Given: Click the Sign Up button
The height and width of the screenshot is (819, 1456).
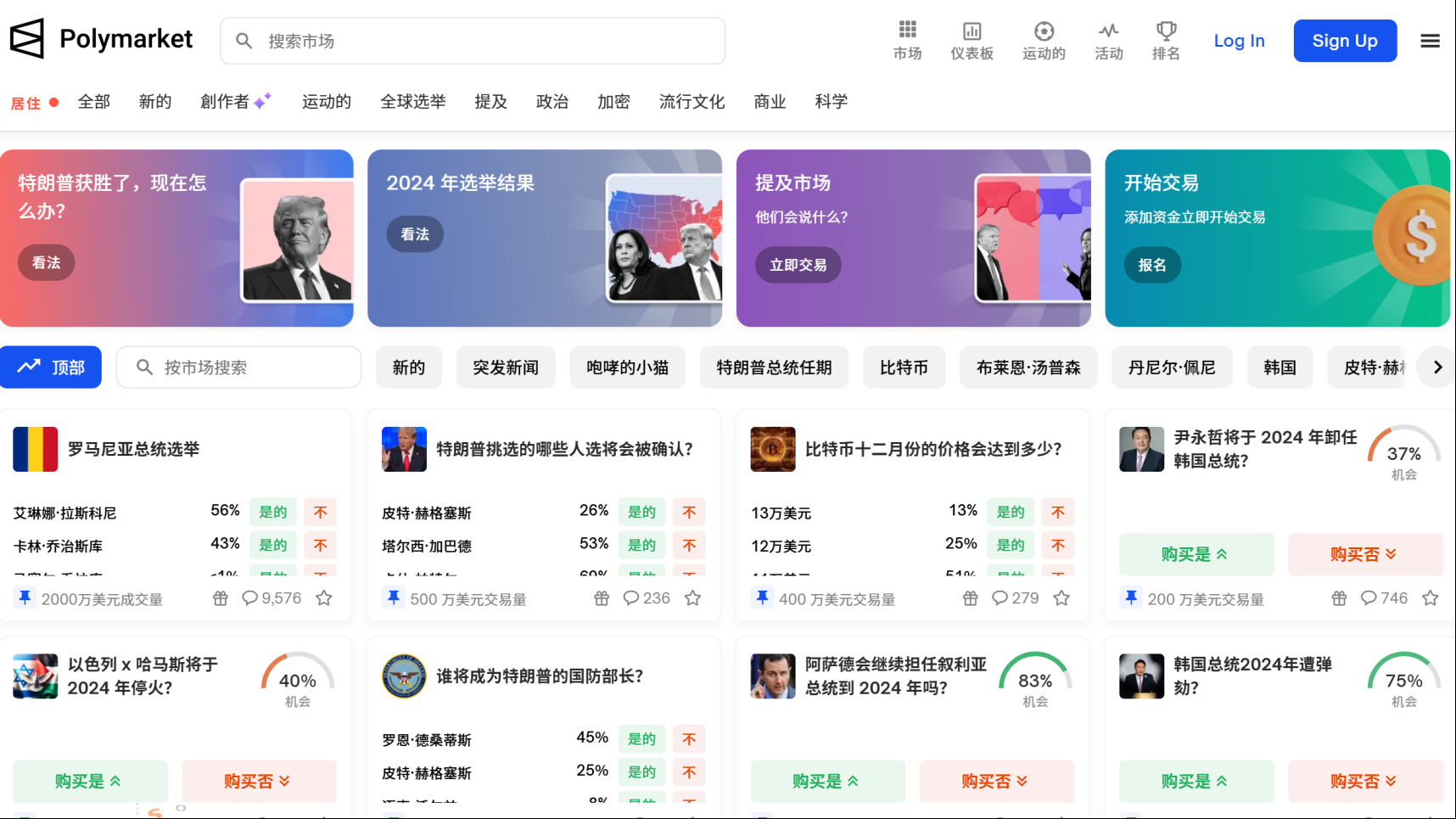Looking at the screenshot, I should coord(1344,40).
